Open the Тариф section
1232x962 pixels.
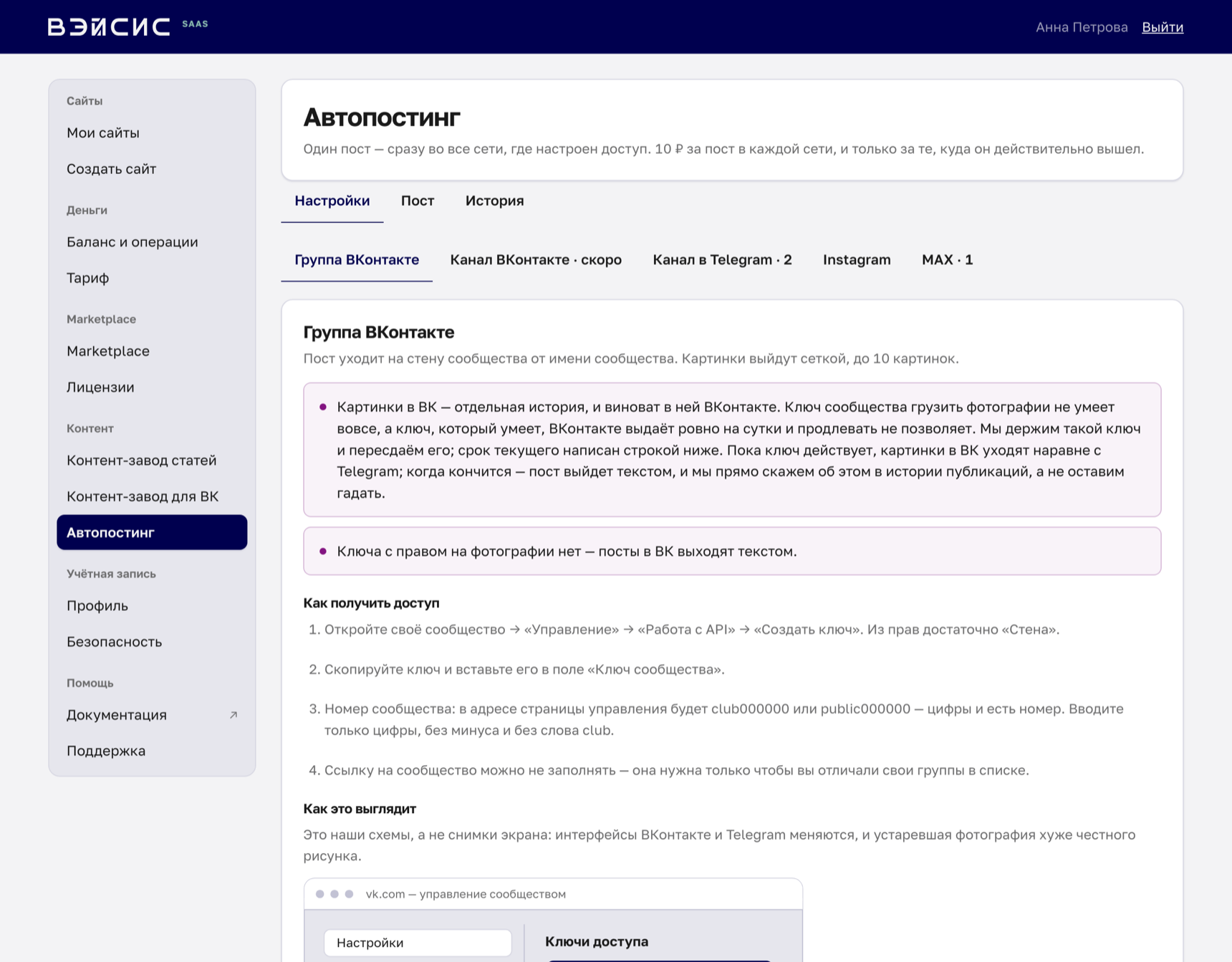pos(152,278)
